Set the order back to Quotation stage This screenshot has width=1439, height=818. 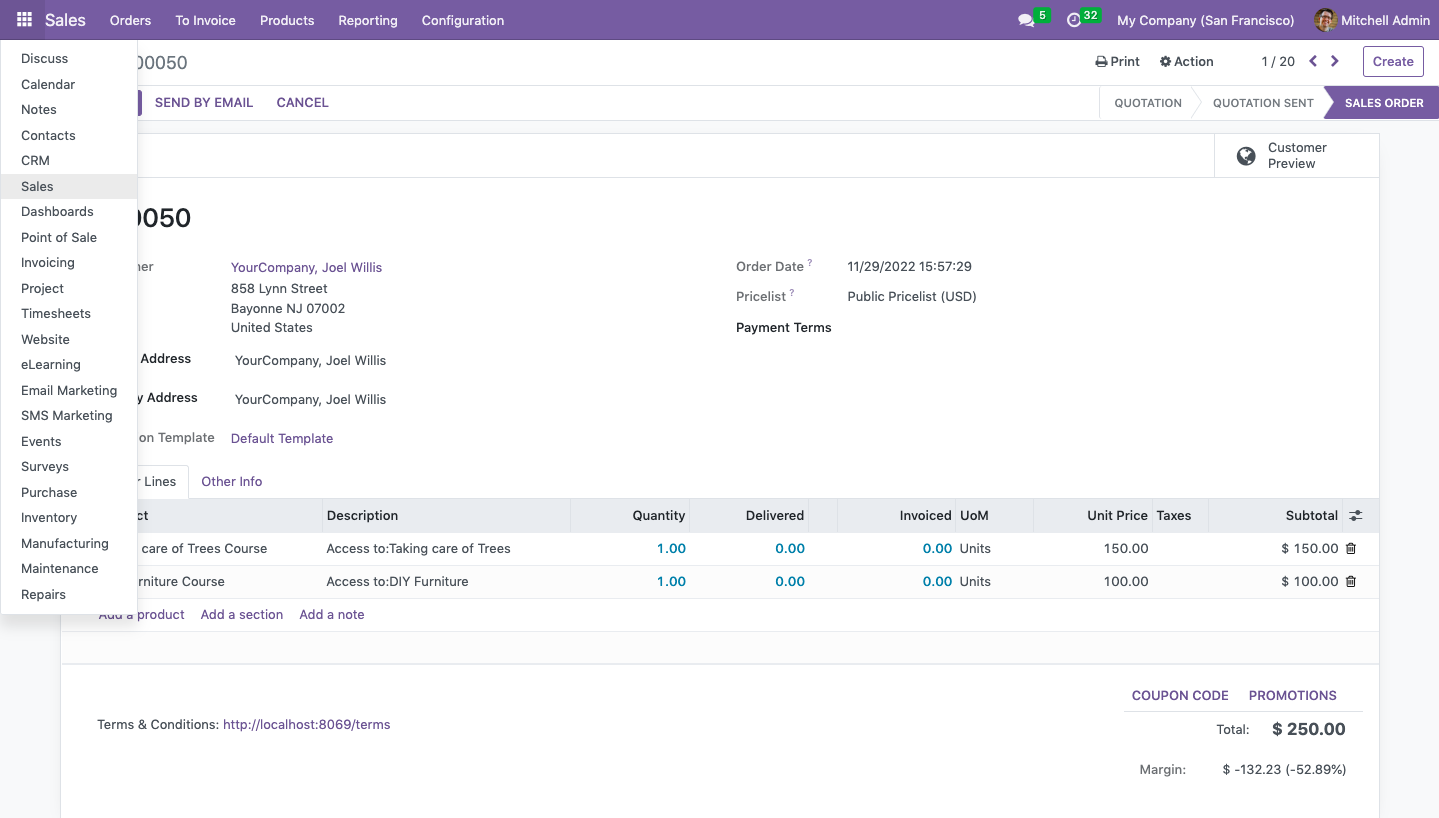[x=1147, y=102]
